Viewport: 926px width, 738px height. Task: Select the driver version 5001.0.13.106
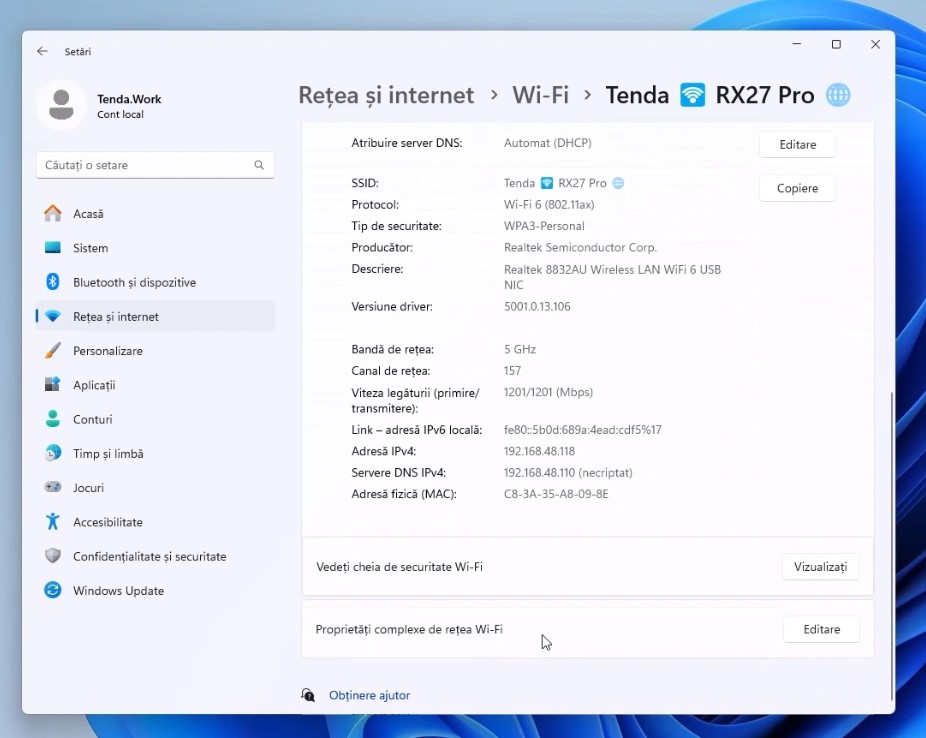pyautogui.click(x=537, y=306)
